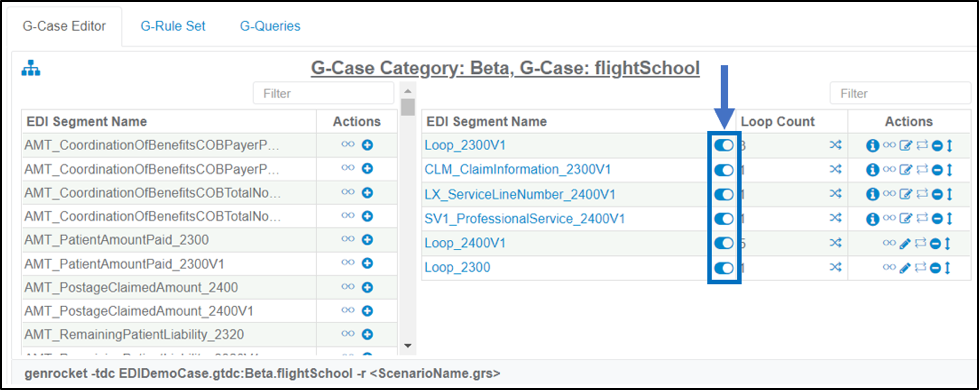Click the right-side Filter input field
Image resolution: width=979 pixels, height=390 pixels.
point(900,94)
